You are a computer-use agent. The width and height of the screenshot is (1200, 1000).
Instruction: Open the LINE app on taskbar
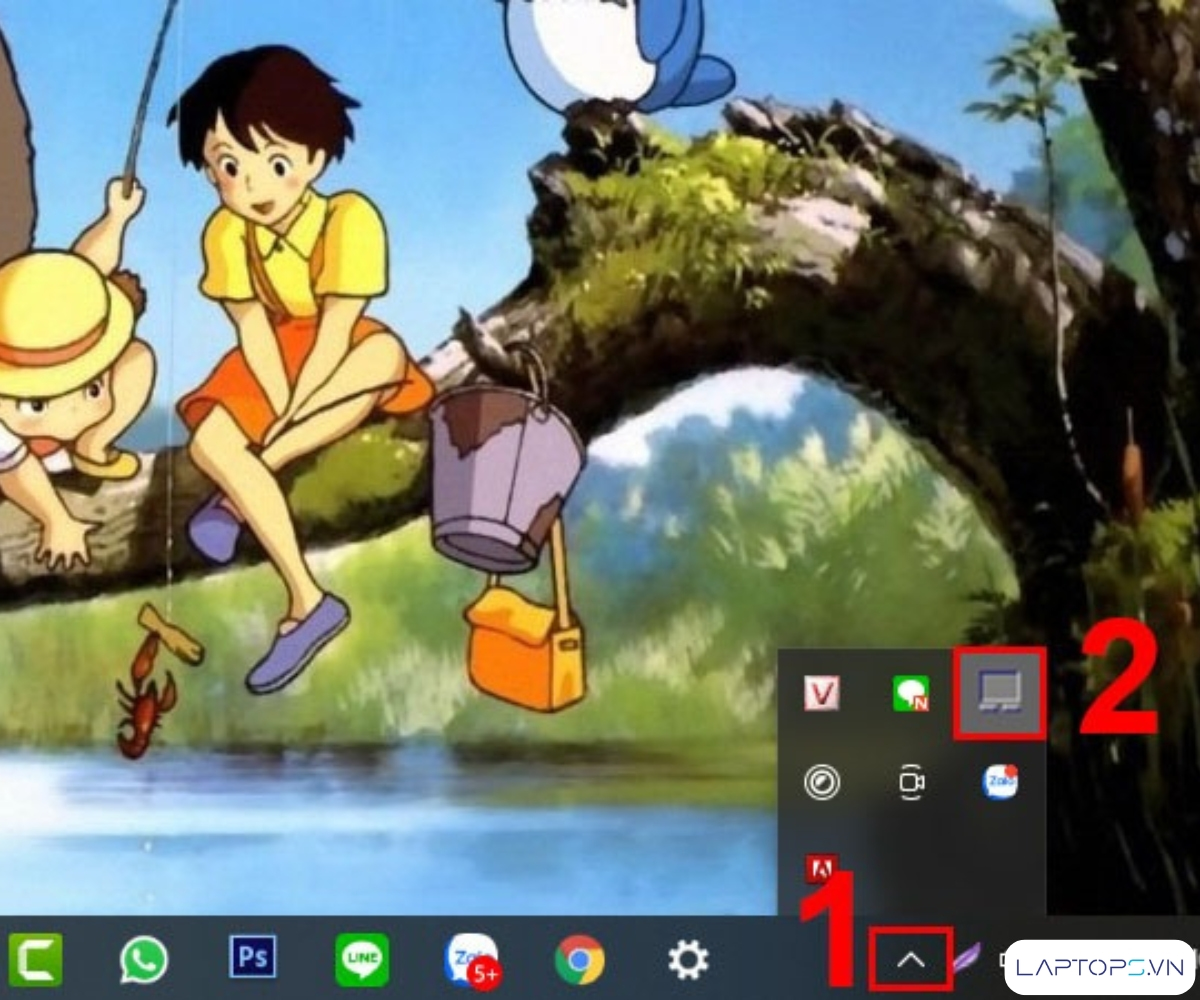pos(361,960)
